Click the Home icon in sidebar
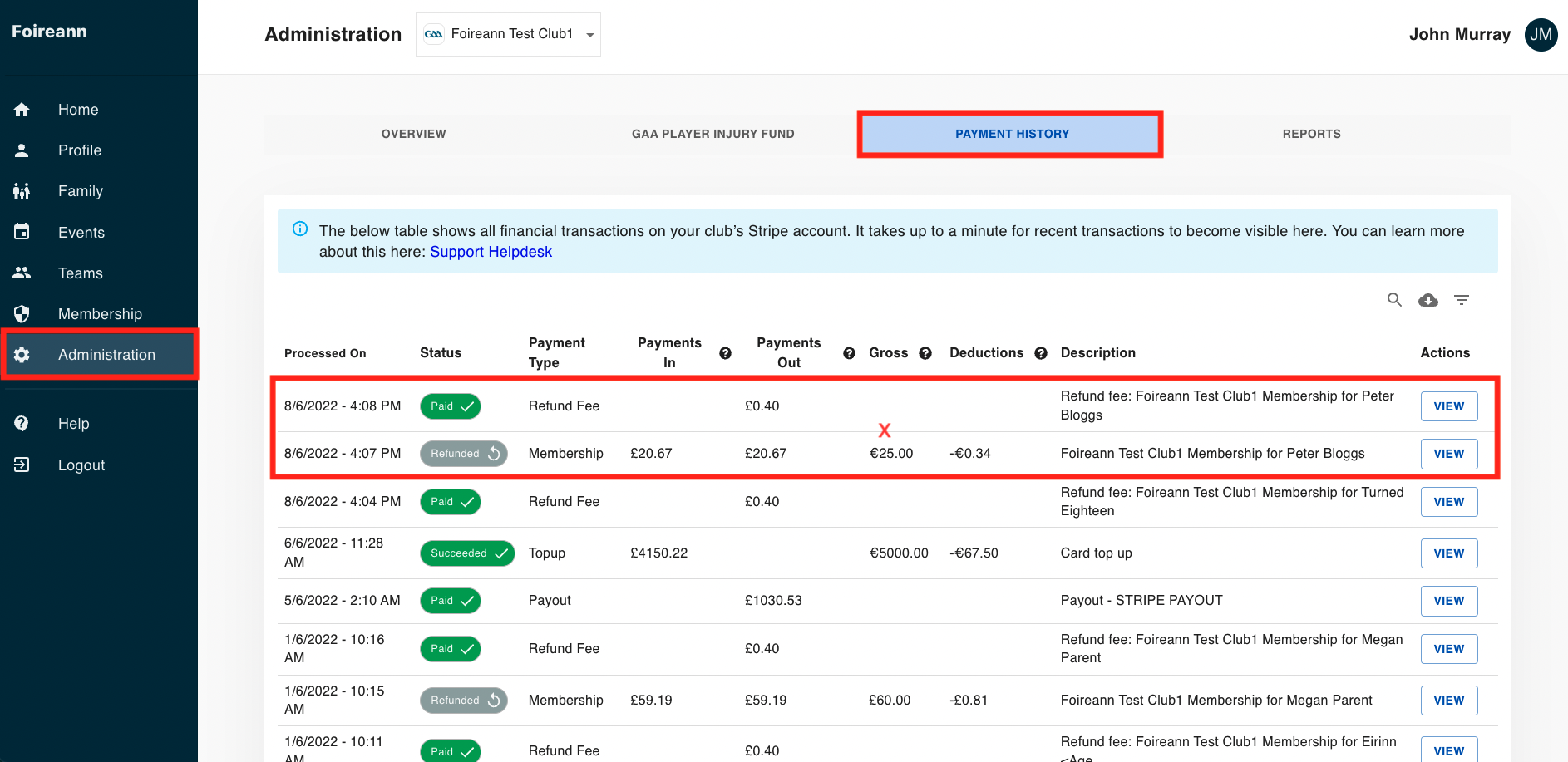 [22, 110]
